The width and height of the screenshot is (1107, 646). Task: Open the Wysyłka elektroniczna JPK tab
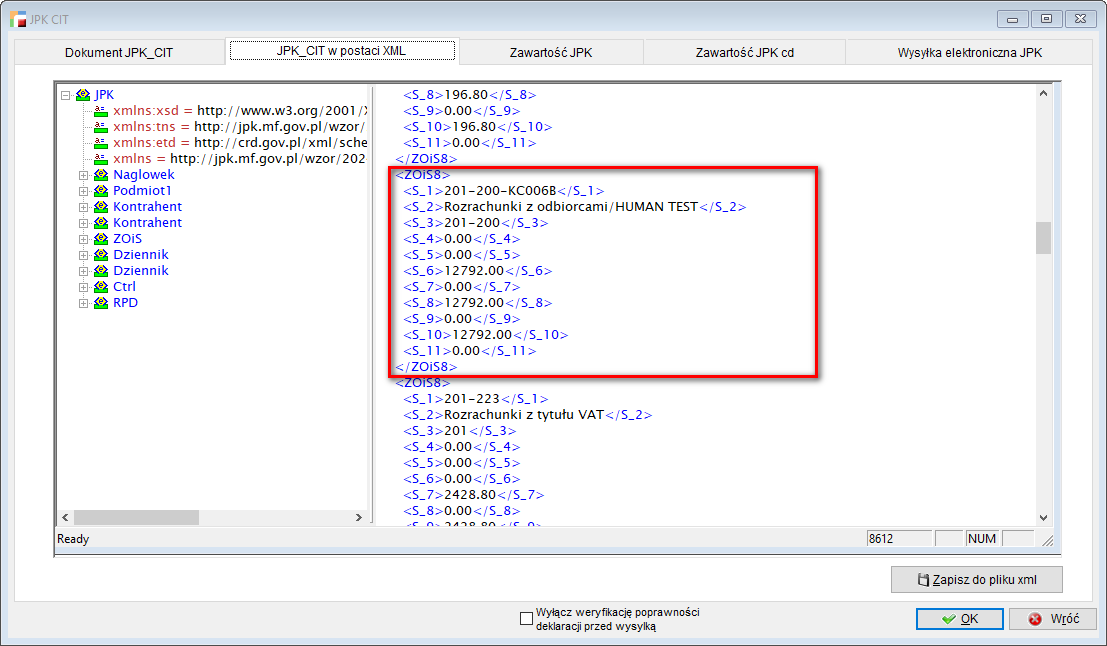pyautogui.click(x=969, y=52)
